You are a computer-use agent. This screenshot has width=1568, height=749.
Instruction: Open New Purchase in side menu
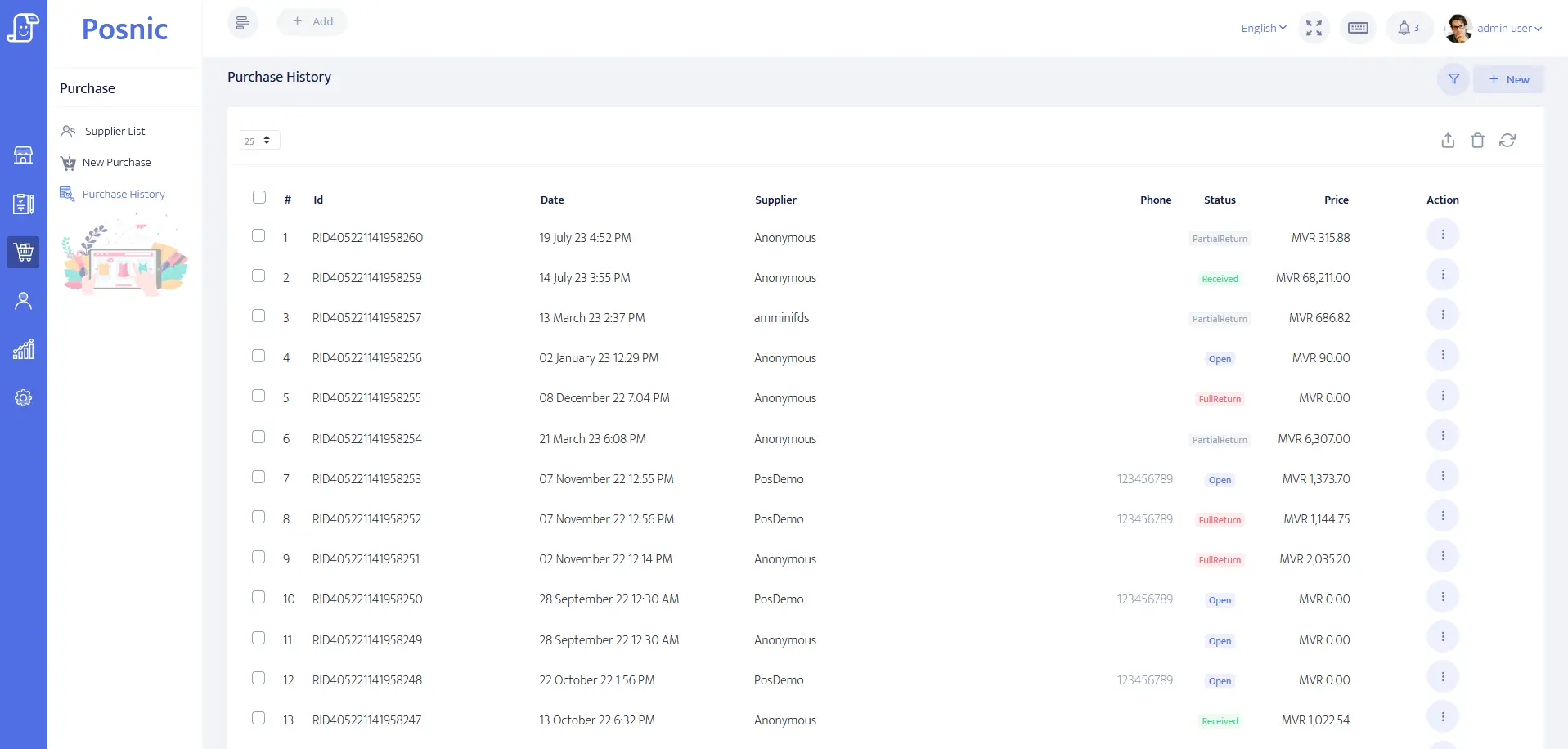pyautogui.click(x=116, y=163)
